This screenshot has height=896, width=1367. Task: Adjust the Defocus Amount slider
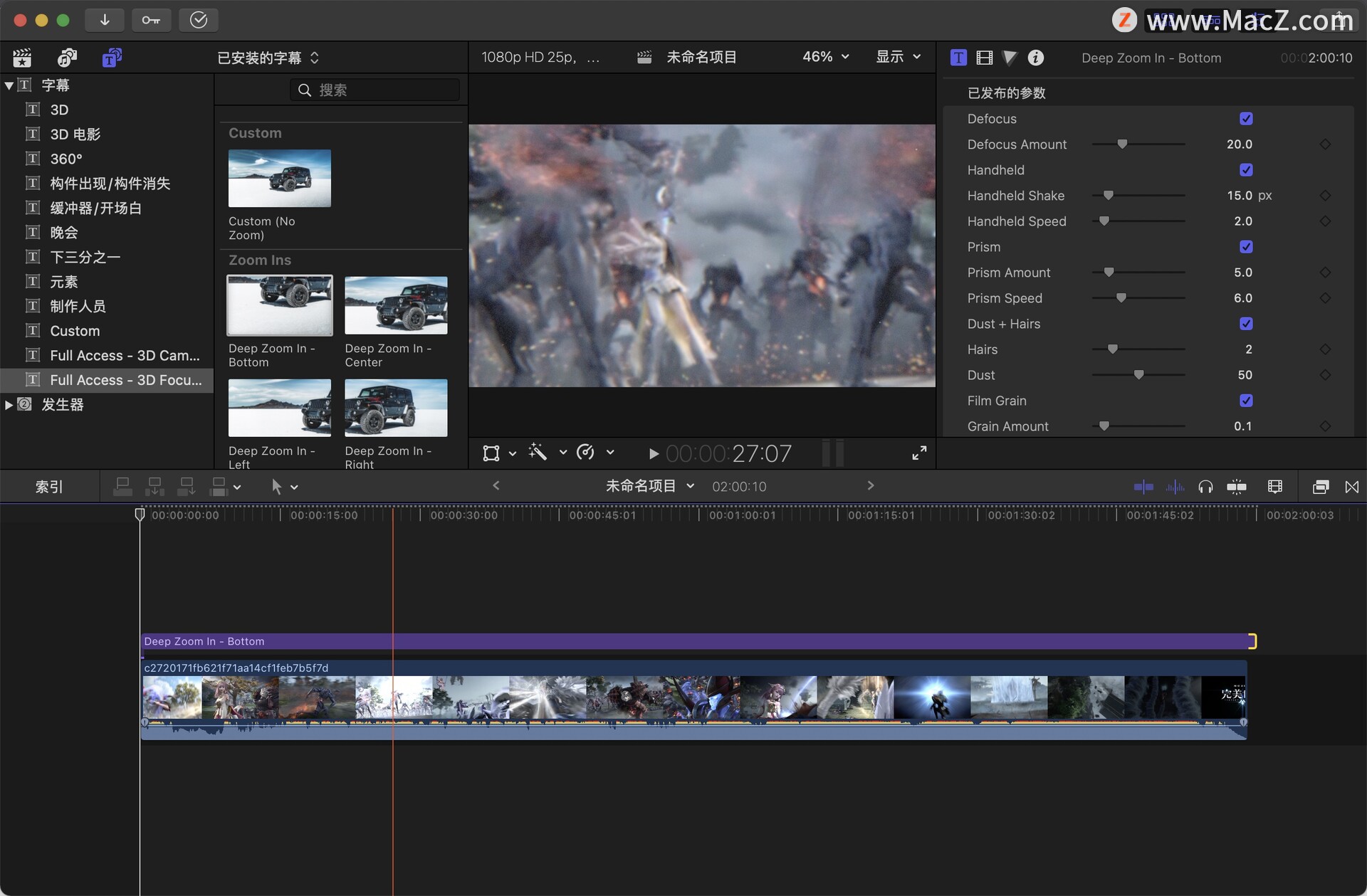(1122, 144)
